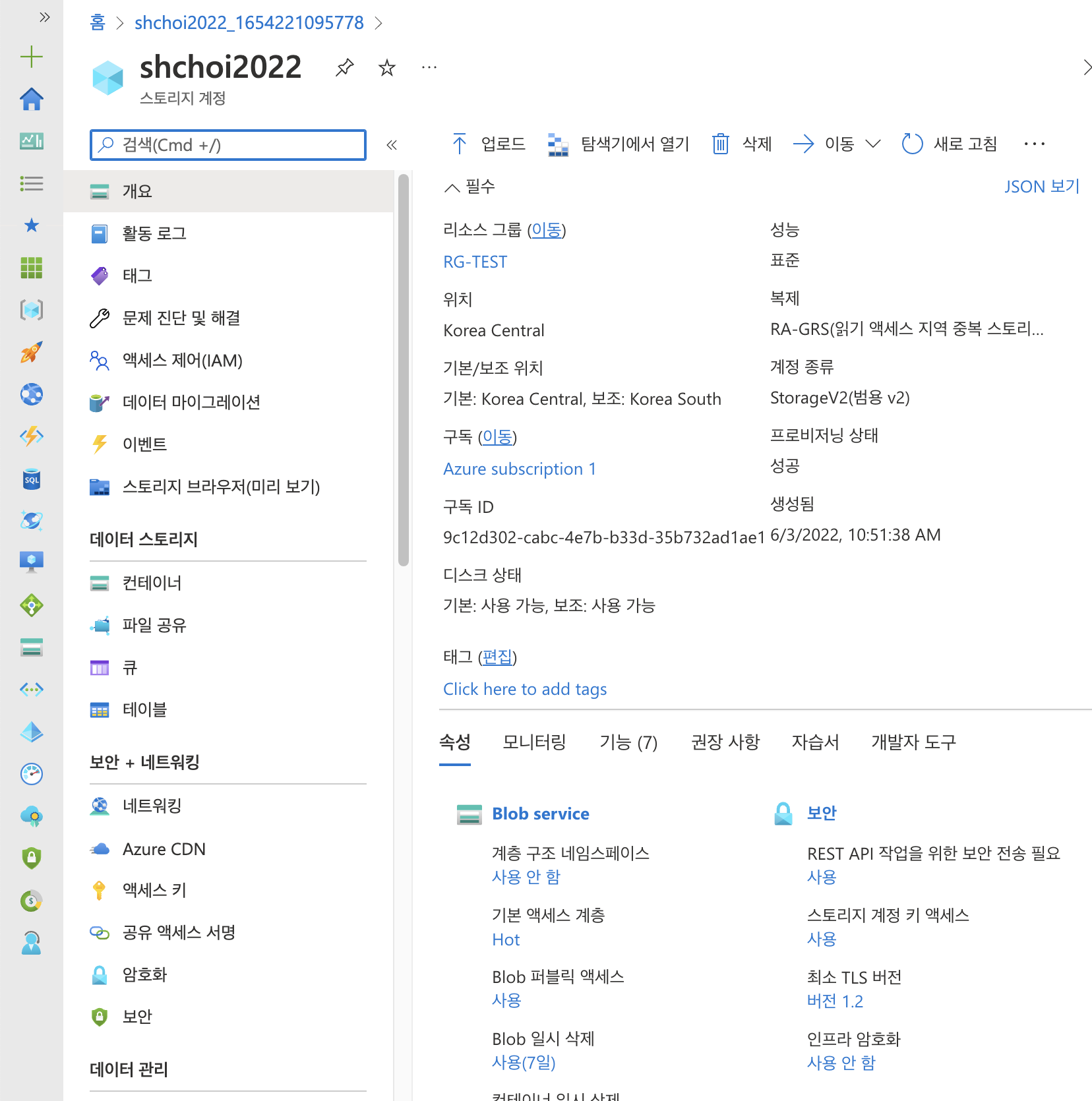Open the Function App lightning icon in sidebar

click(32, 436)
